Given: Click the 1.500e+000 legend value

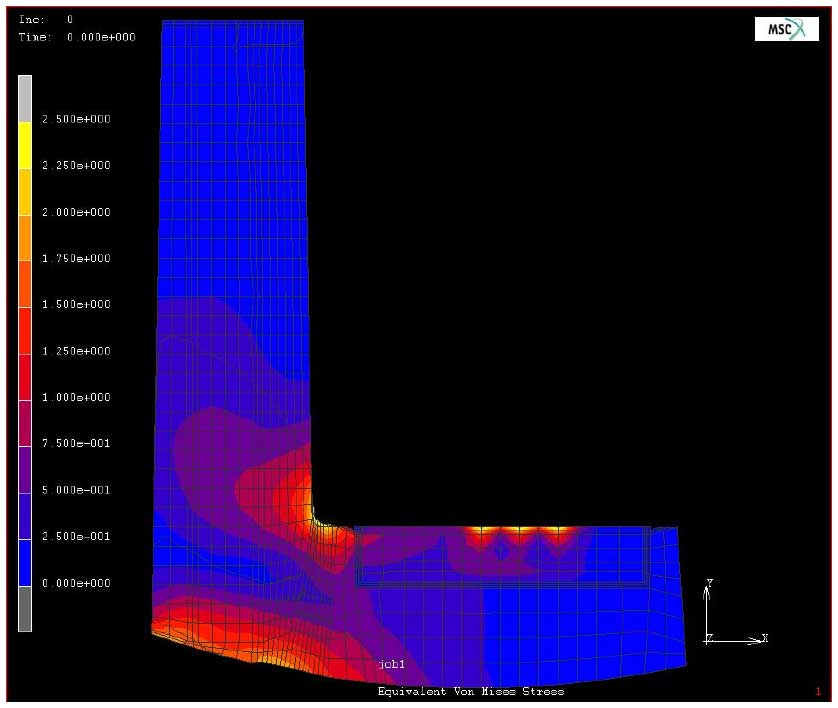Looking at the screenshot, I should click(x=76, y=305).
